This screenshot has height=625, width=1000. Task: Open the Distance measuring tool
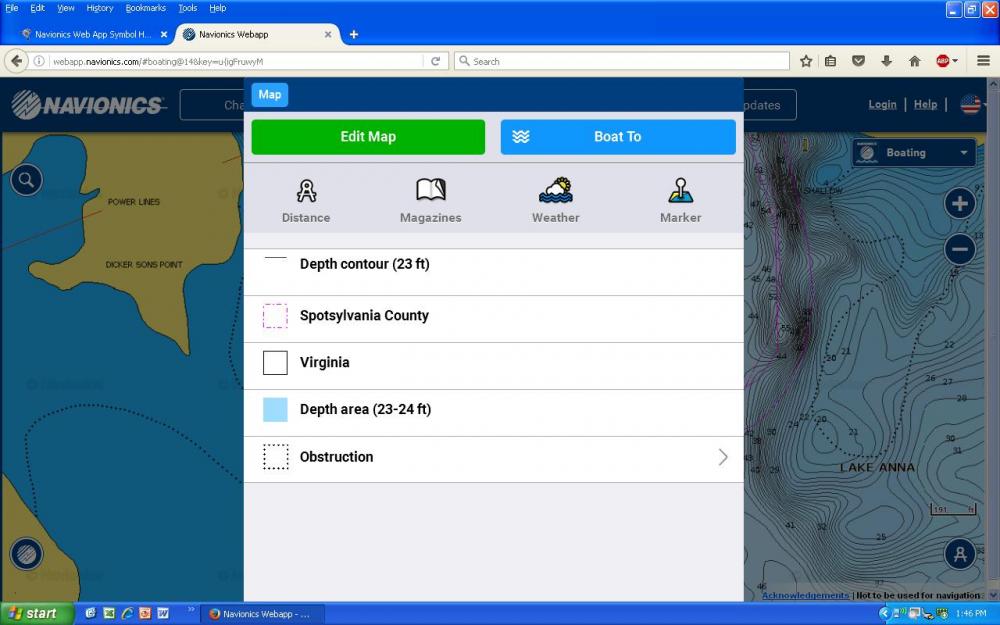[x=306, y=201]
